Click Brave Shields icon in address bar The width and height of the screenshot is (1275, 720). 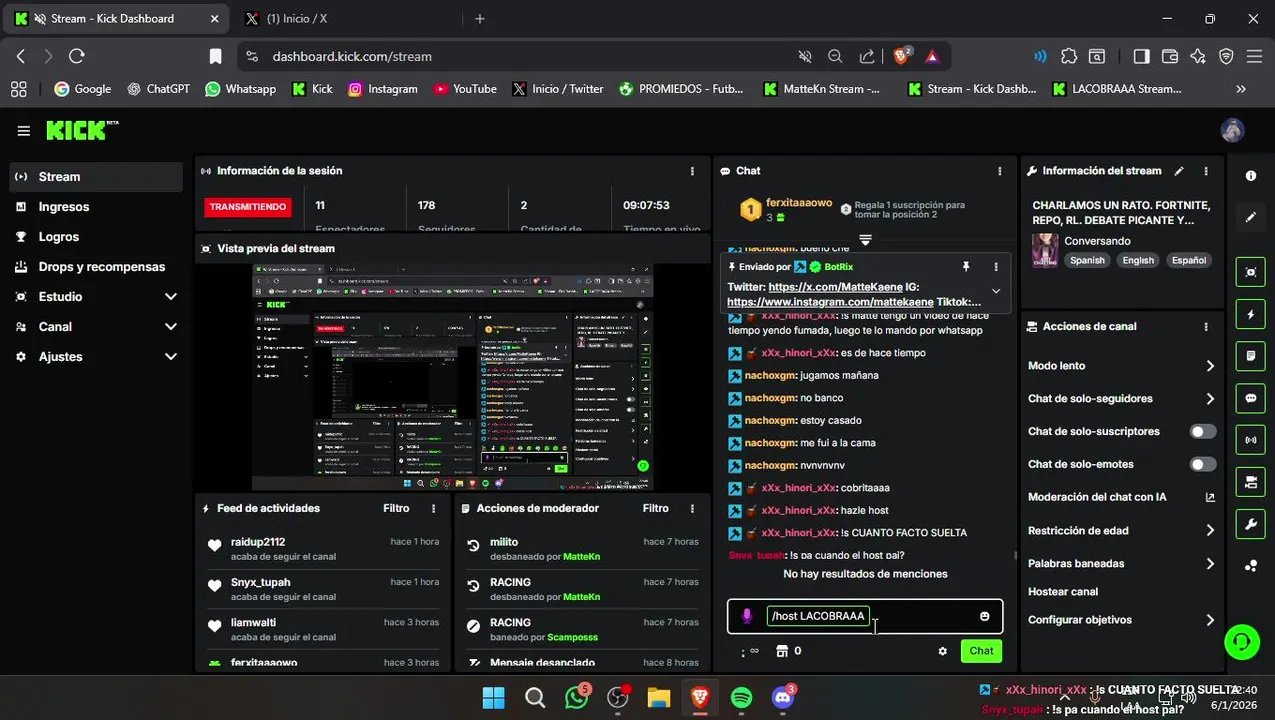(902, 56)
